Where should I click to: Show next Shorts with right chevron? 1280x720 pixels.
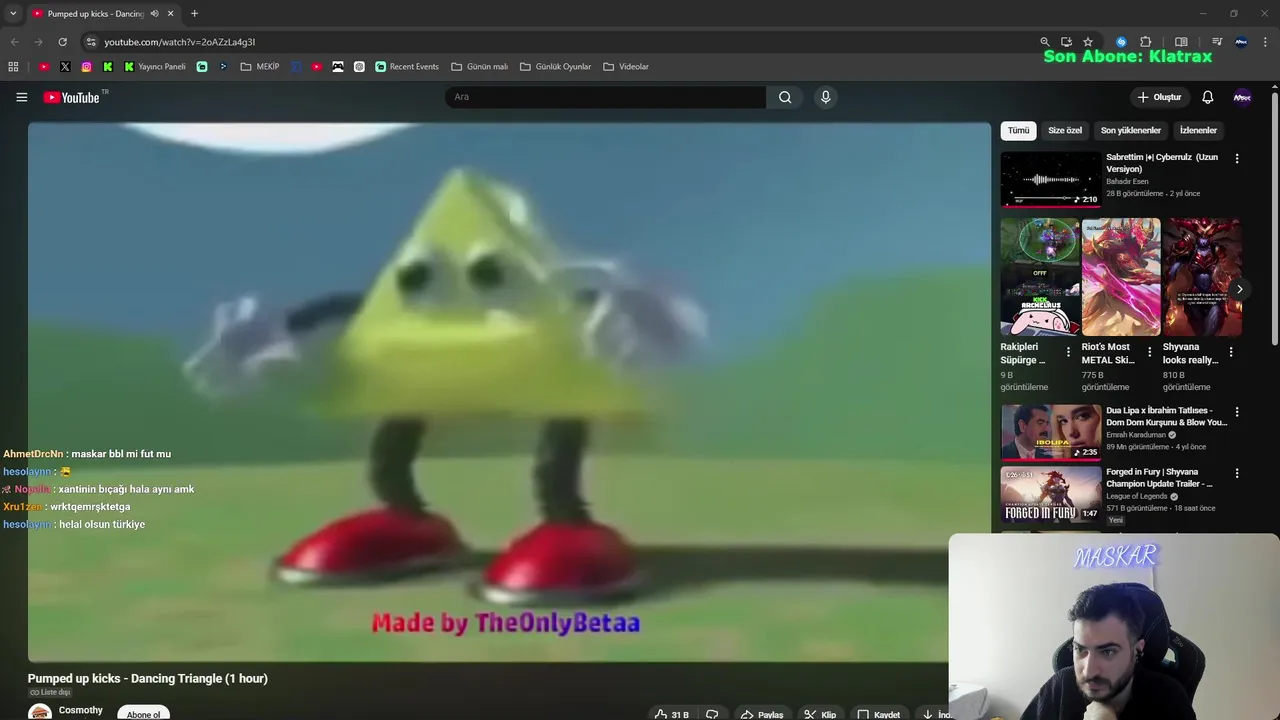(x=1239, y=289)
